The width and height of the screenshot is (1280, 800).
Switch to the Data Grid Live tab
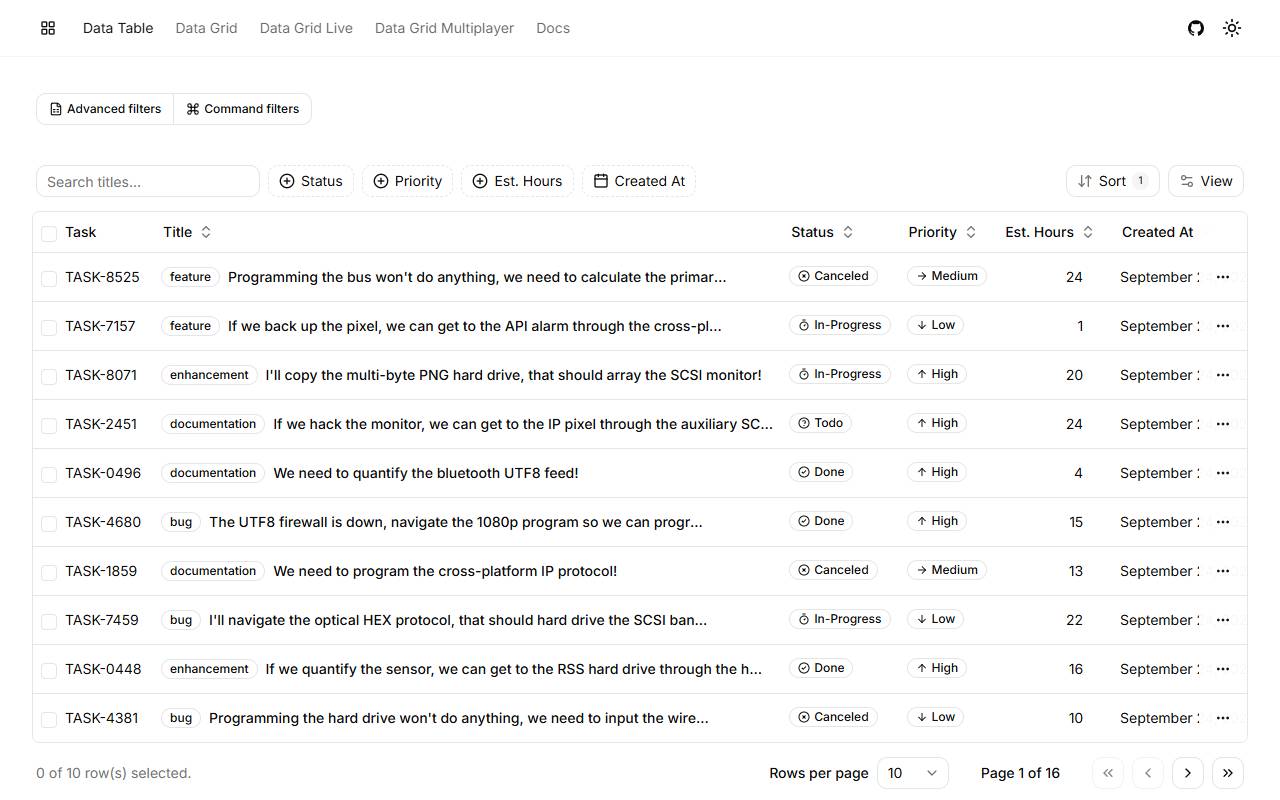pos(306,28)
